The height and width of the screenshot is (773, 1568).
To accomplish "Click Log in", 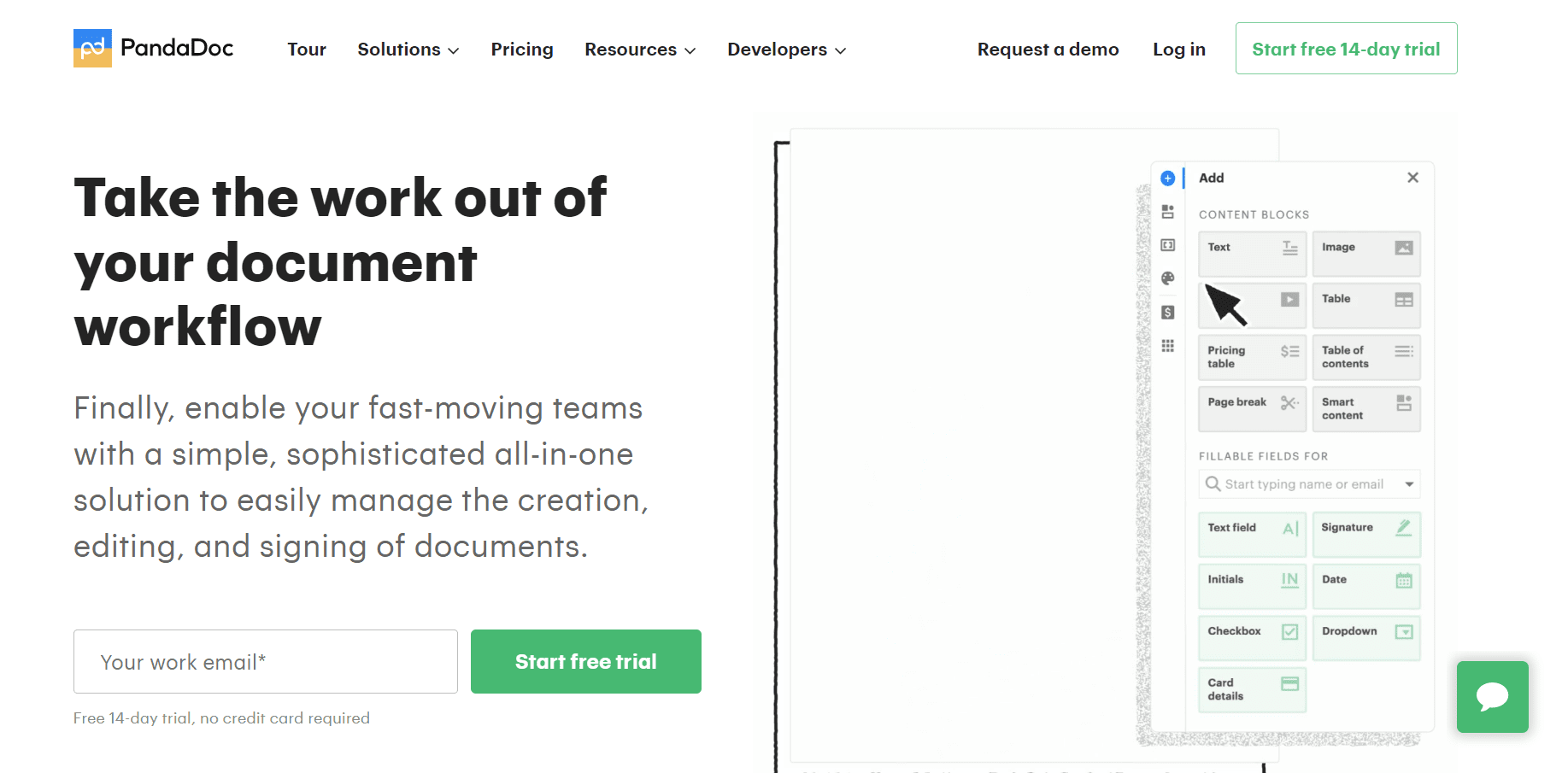I will coord(1179,50).
